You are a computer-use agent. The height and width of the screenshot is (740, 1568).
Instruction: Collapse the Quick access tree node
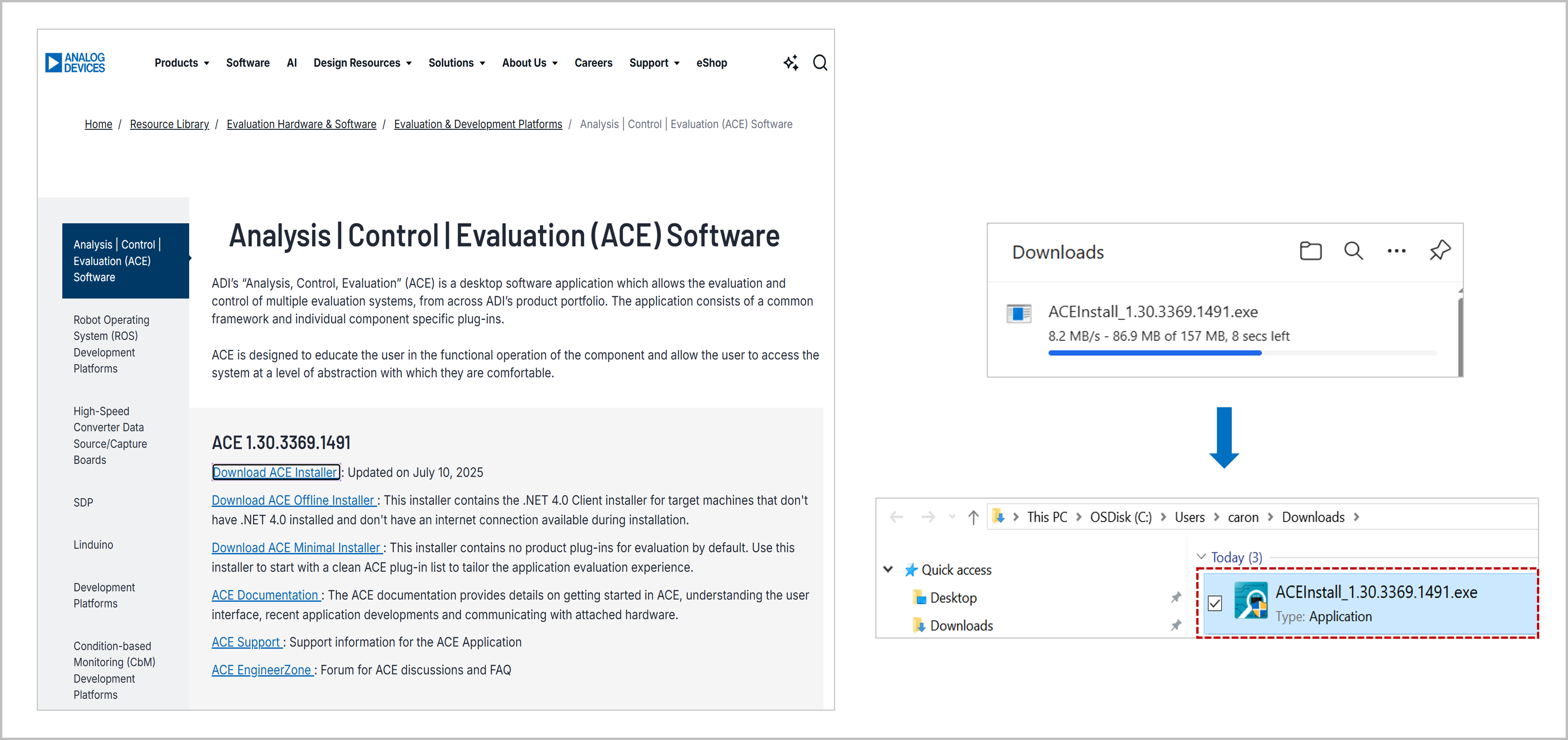point(888,570)
